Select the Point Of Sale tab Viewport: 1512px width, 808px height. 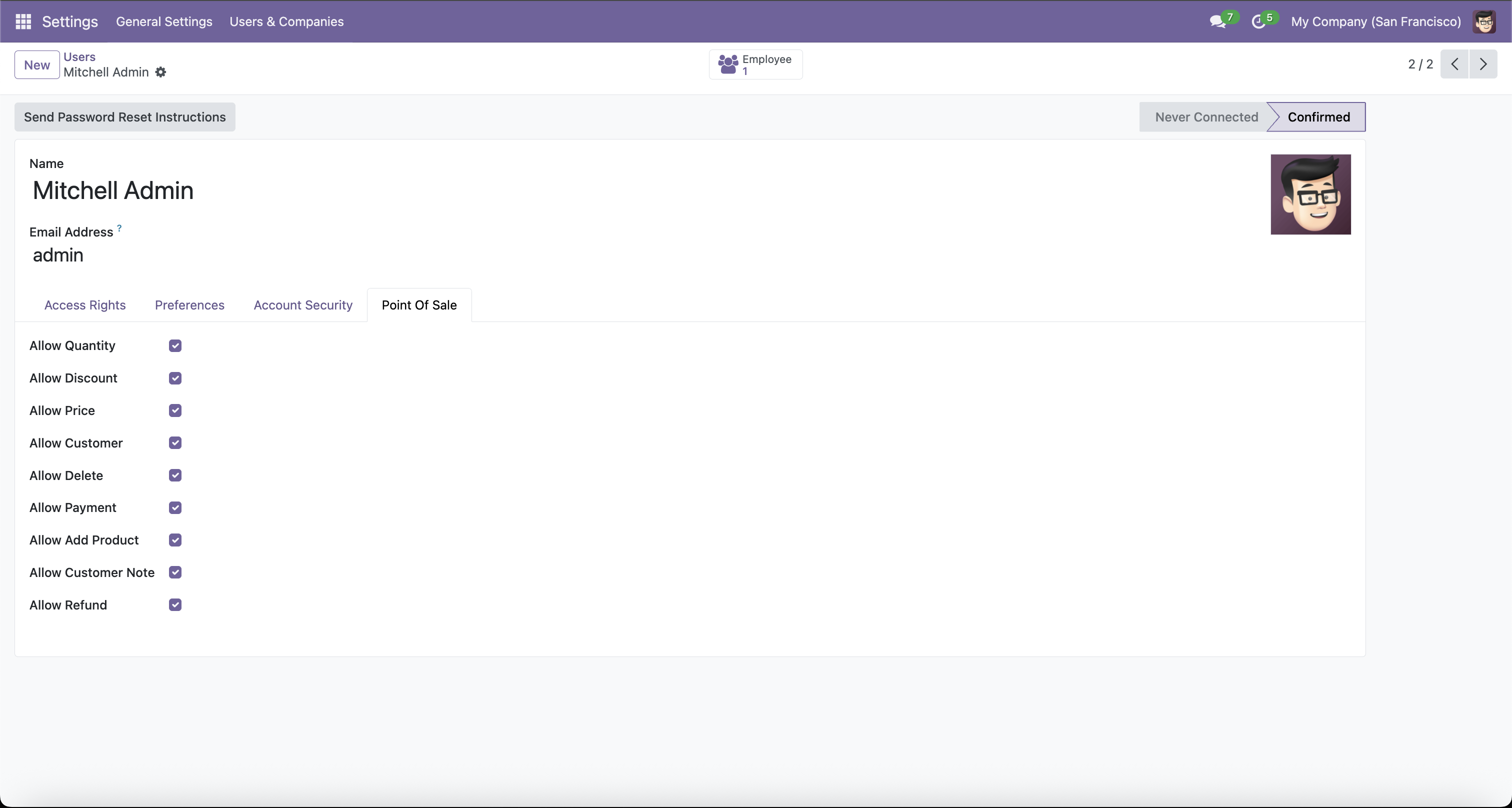(x=419, y=305)
